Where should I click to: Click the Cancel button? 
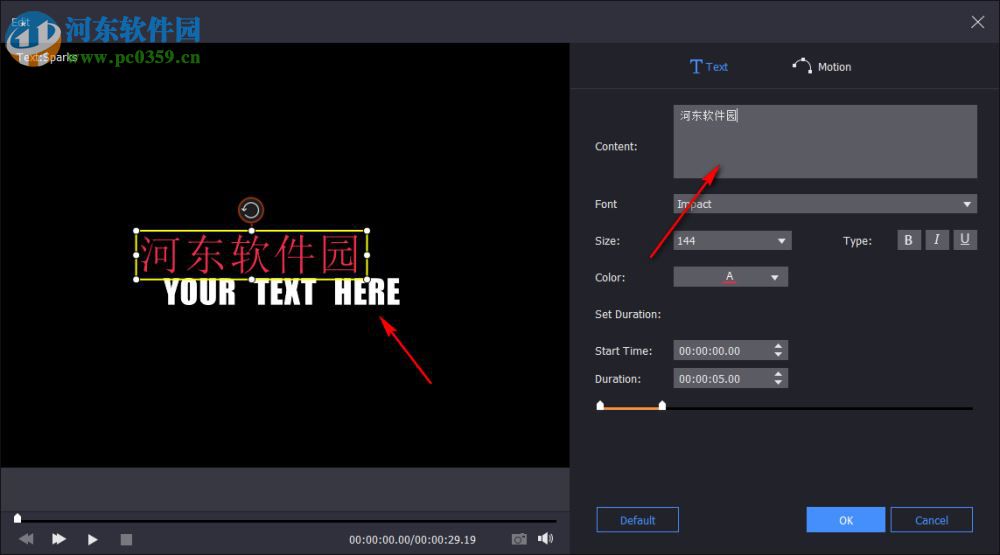click(x=931, y=520)
